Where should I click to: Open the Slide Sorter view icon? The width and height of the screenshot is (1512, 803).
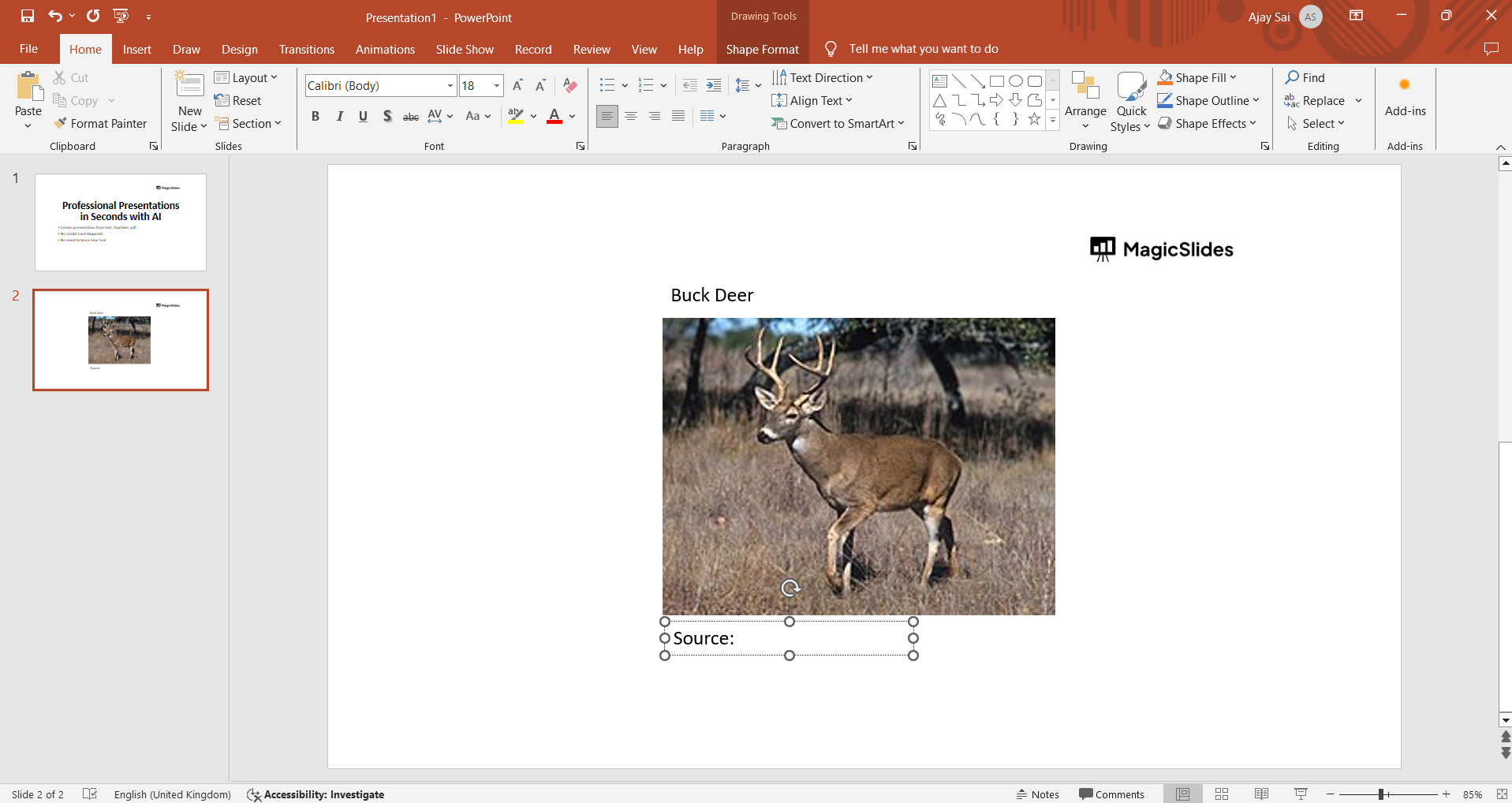coord(1222,794)
